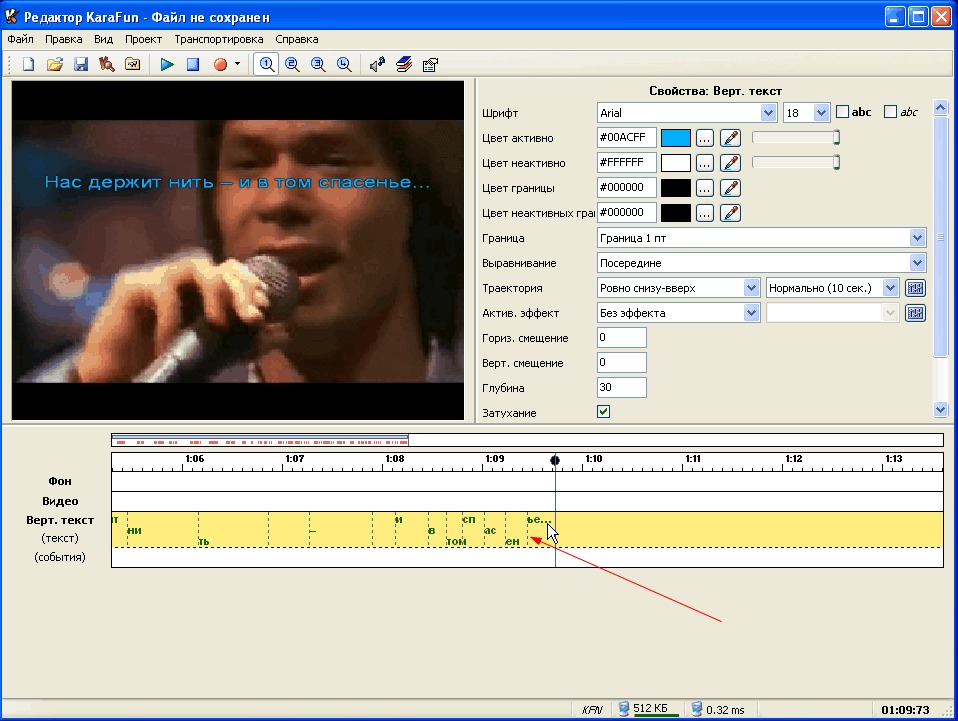Edit the Цвет неактивно hex field
The image size is (958, 721).
[x=626, y=163]
